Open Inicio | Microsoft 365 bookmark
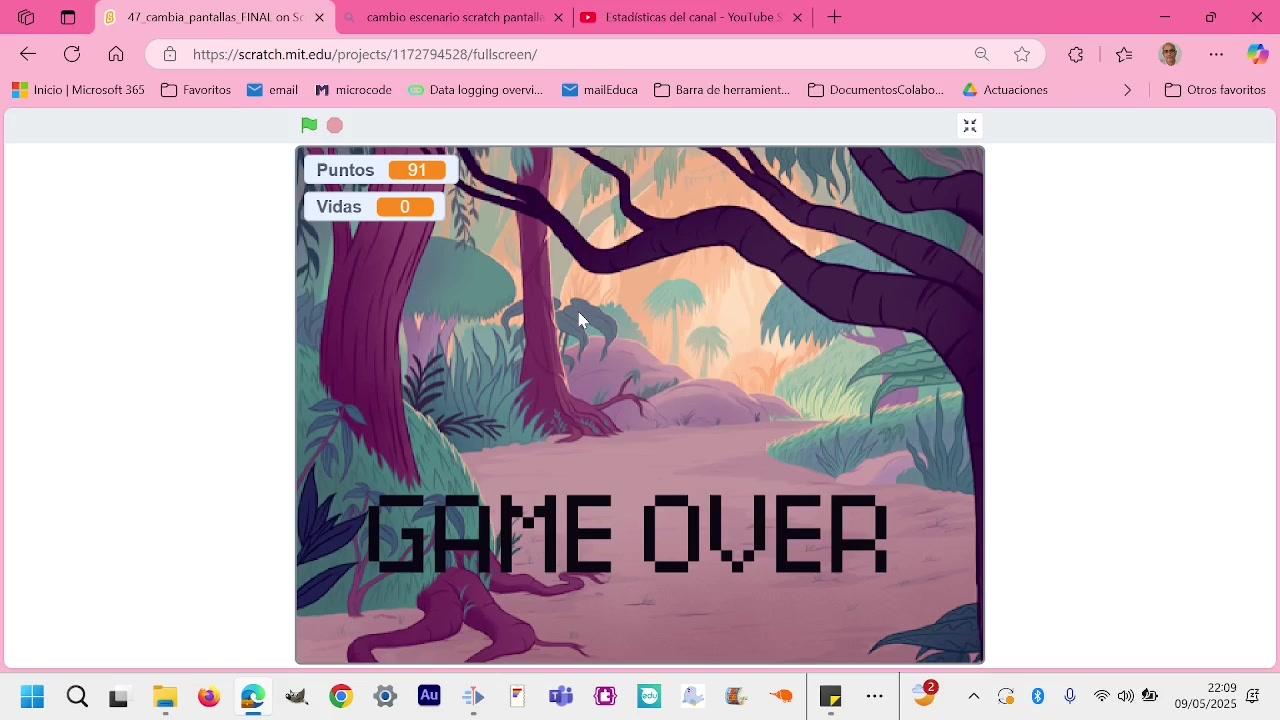This screenshot has width=1280, height=720. click(x=78, y=90)
